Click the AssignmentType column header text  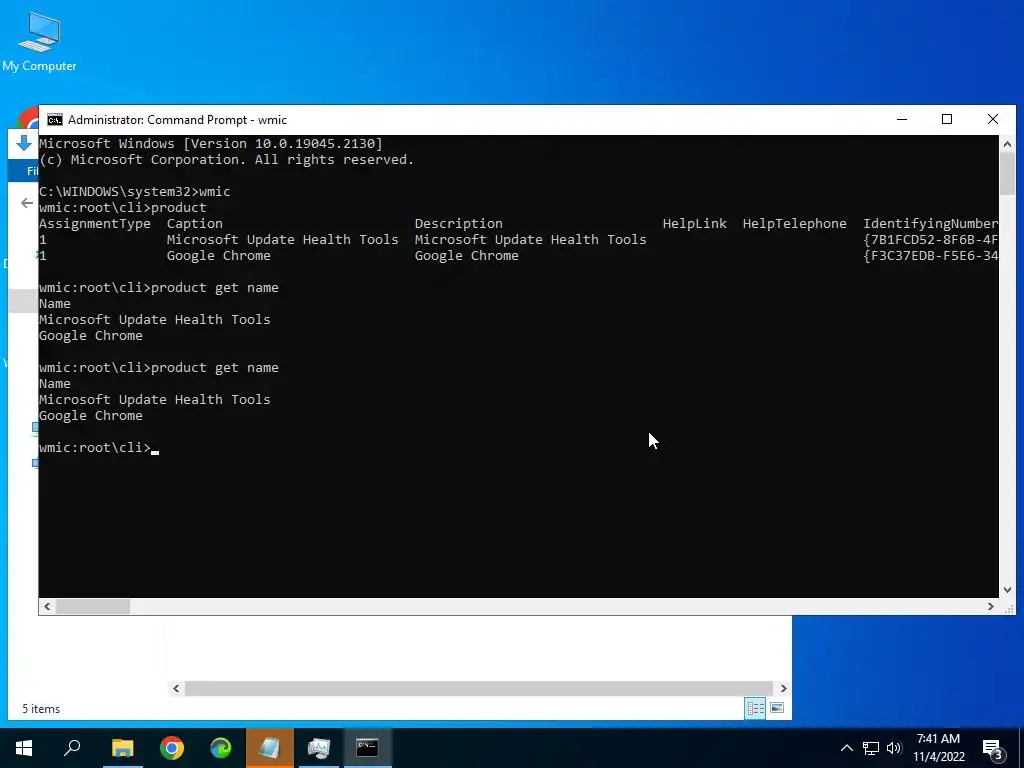[95, 224]
